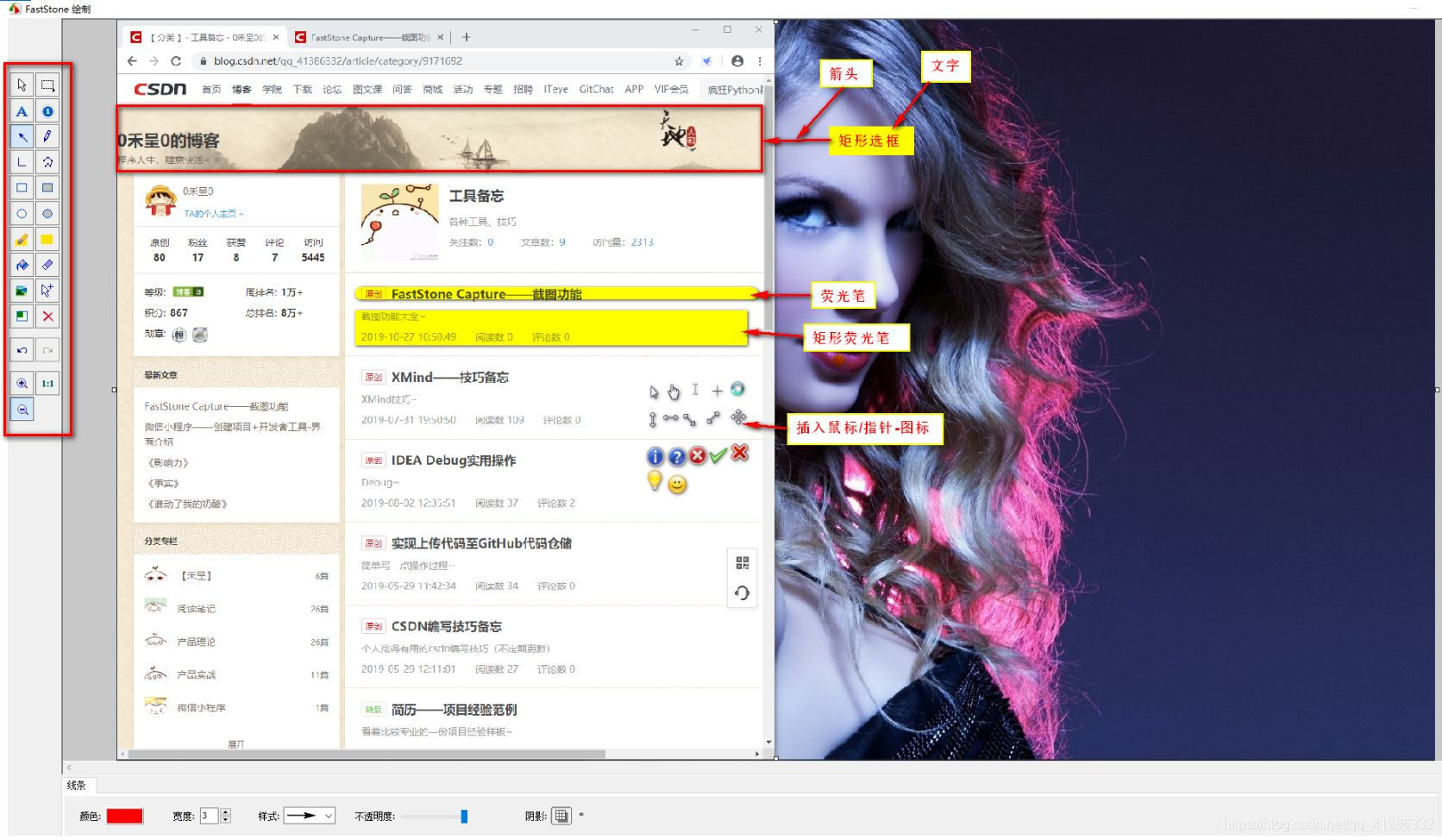The image size is (1442, 840).
Task: Select the dashed rectangle marquee tool
Action: point(47,85)
